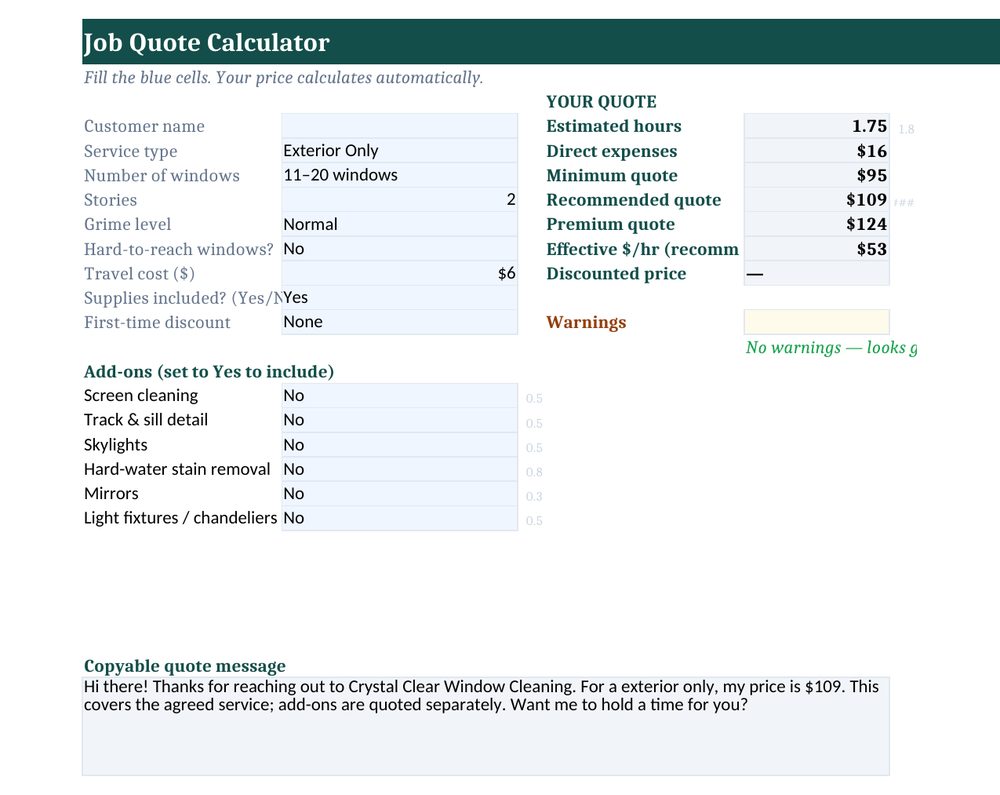The height and width of the screenshot is (795, 1000).
Task: Click the 'Estimated hours' label
Action: pos(614,126)
